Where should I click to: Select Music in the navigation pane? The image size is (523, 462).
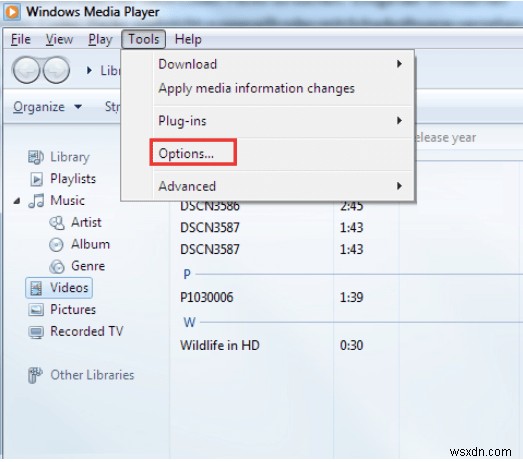[x=67, y=201]
